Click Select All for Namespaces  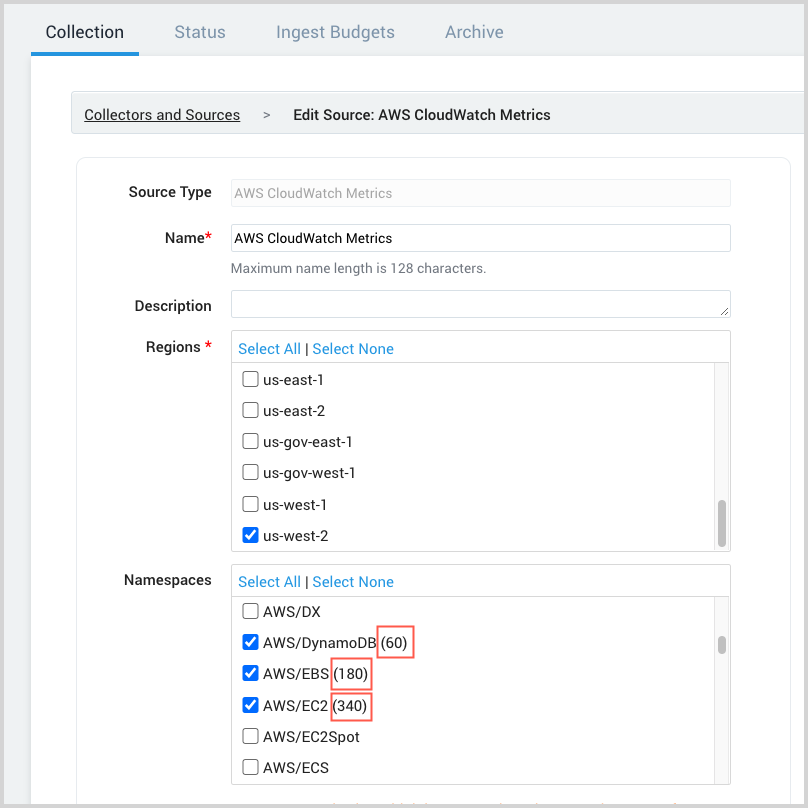click(x=269, y=581)
